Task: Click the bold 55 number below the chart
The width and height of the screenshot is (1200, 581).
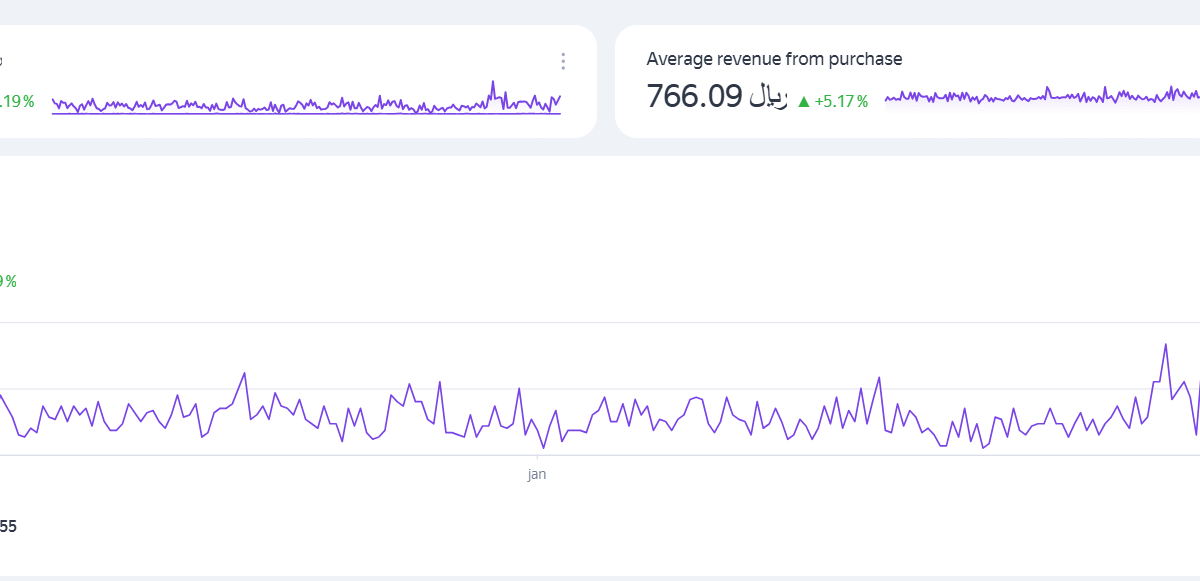Action: coord(8,526)
